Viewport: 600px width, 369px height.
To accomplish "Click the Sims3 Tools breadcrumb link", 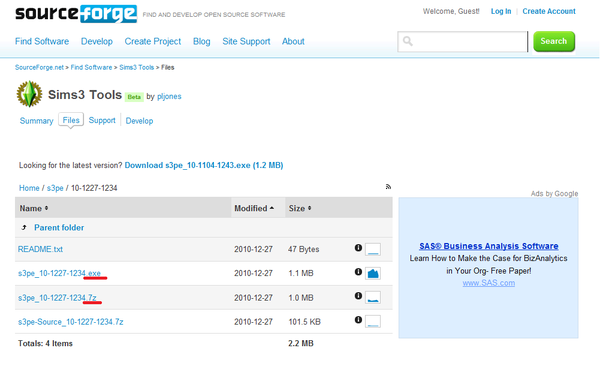I will 136,67.
